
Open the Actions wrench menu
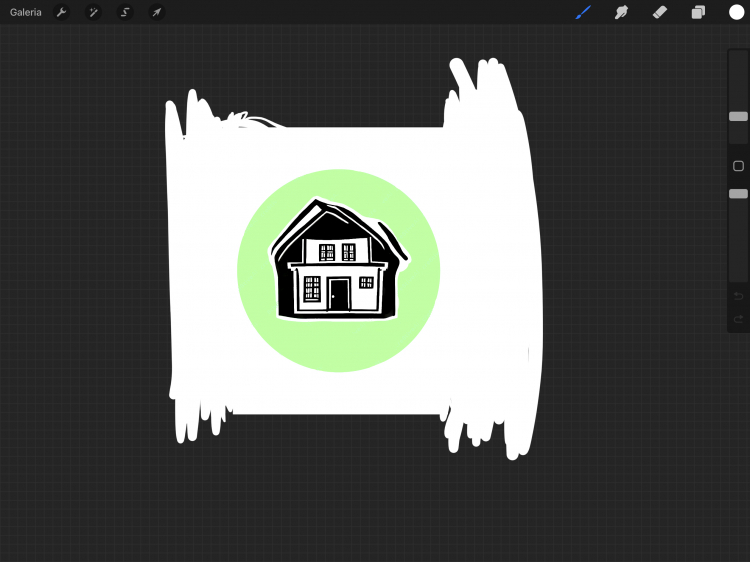click(x=61, y=12)
